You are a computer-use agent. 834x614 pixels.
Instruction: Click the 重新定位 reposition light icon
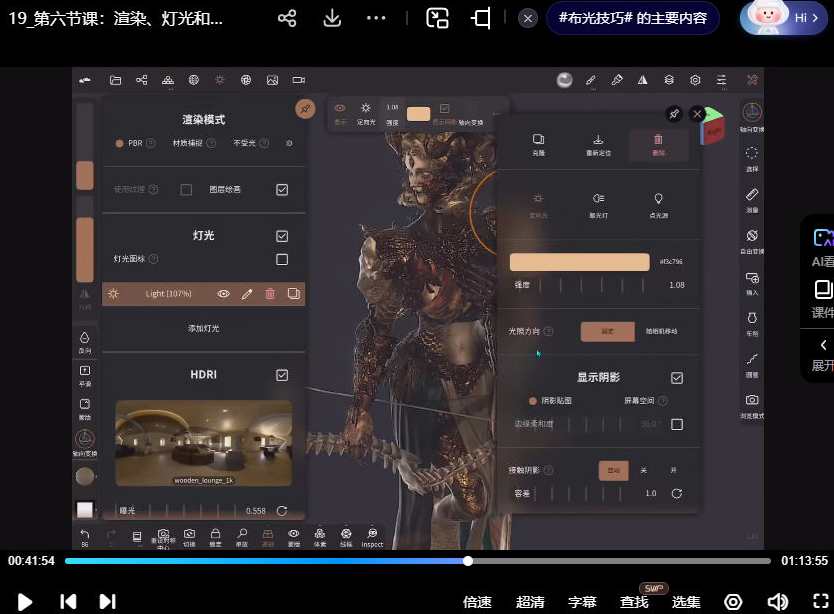(x=598, y=141)
